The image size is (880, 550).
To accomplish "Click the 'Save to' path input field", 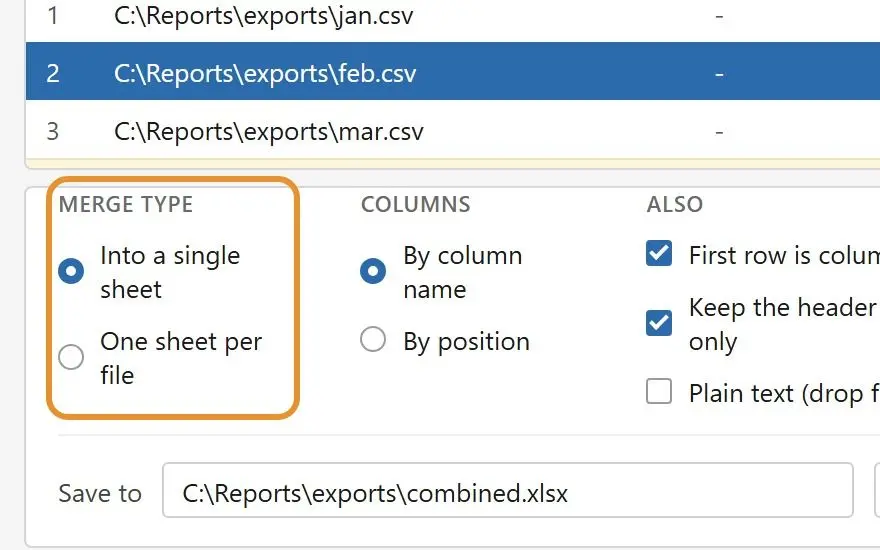I will tap(508, 491).
